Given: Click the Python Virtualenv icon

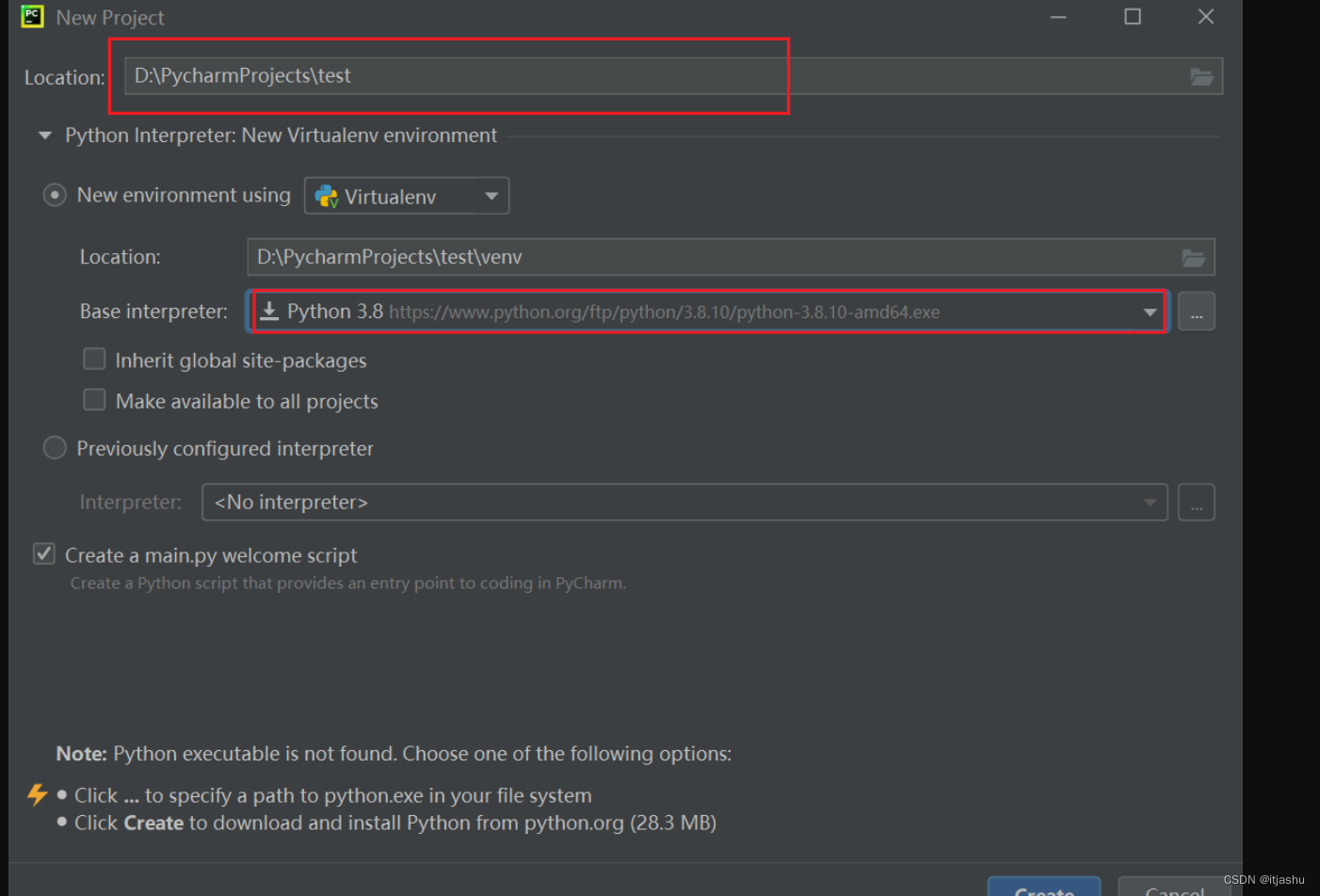Looking at the screenshot, I should click(x=327, y=196).
